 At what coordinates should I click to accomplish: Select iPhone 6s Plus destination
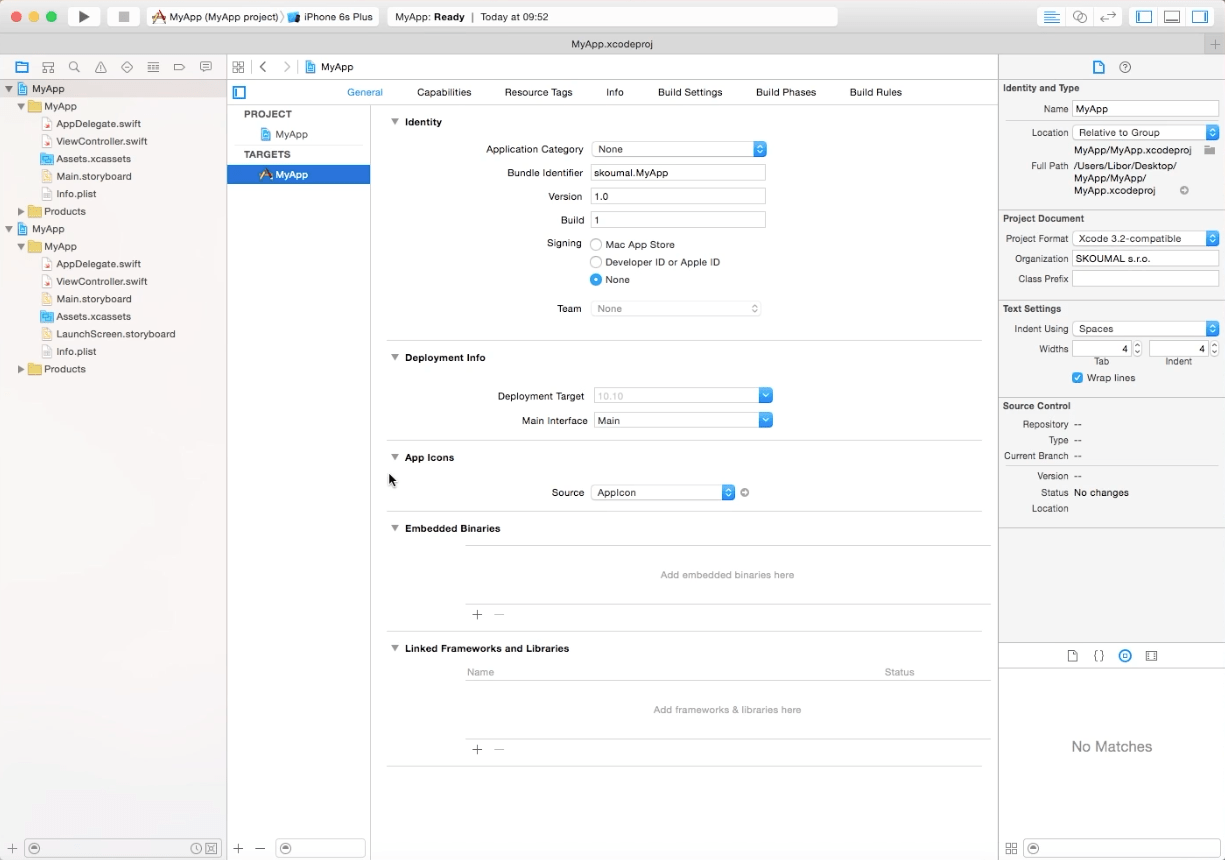click(331, 17)
